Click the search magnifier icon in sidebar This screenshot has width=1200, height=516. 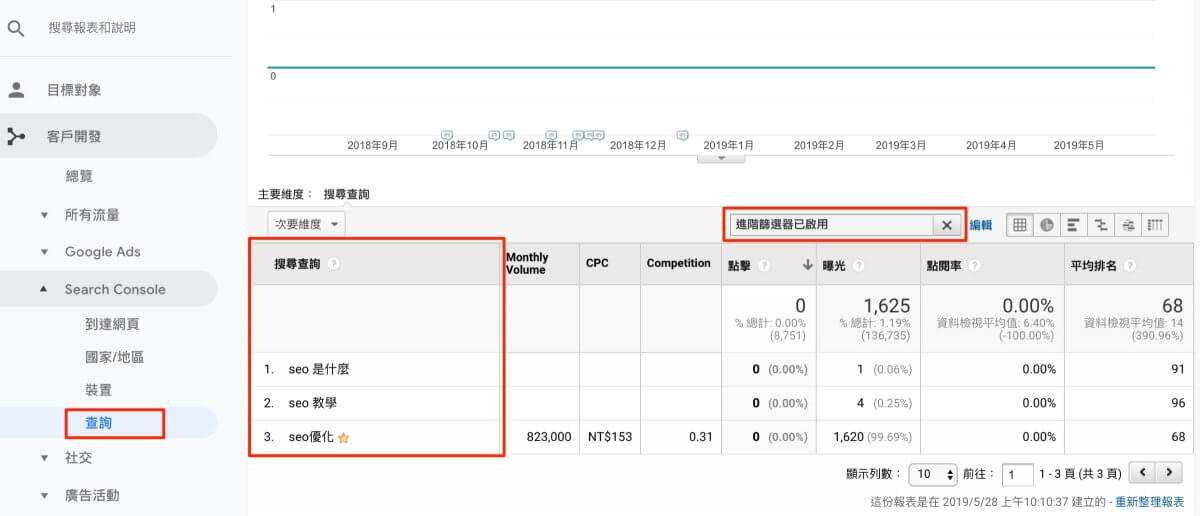coord(16,28)
